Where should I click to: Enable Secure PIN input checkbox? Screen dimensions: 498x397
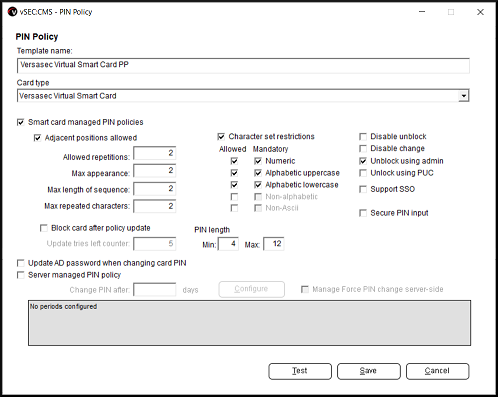tap(363, 213)
